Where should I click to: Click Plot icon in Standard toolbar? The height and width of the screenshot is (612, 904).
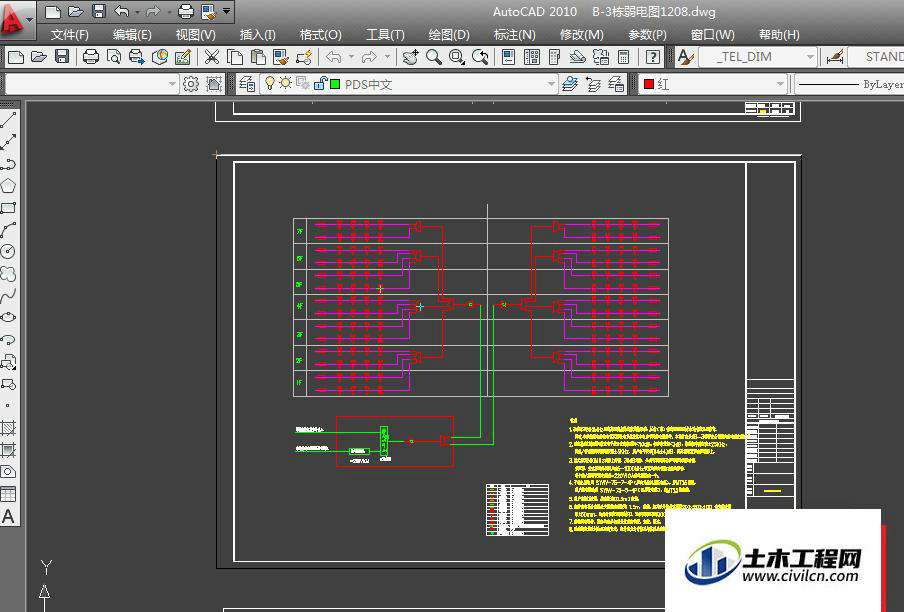[91, 56]
